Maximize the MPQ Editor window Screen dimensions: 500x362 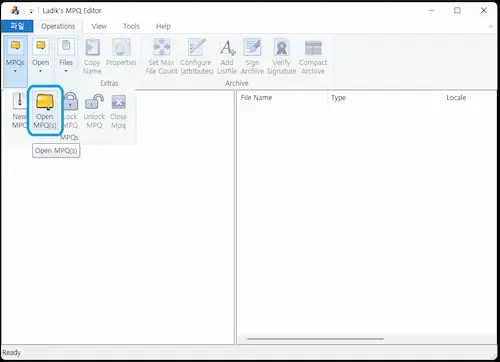(x=457, y=11)
